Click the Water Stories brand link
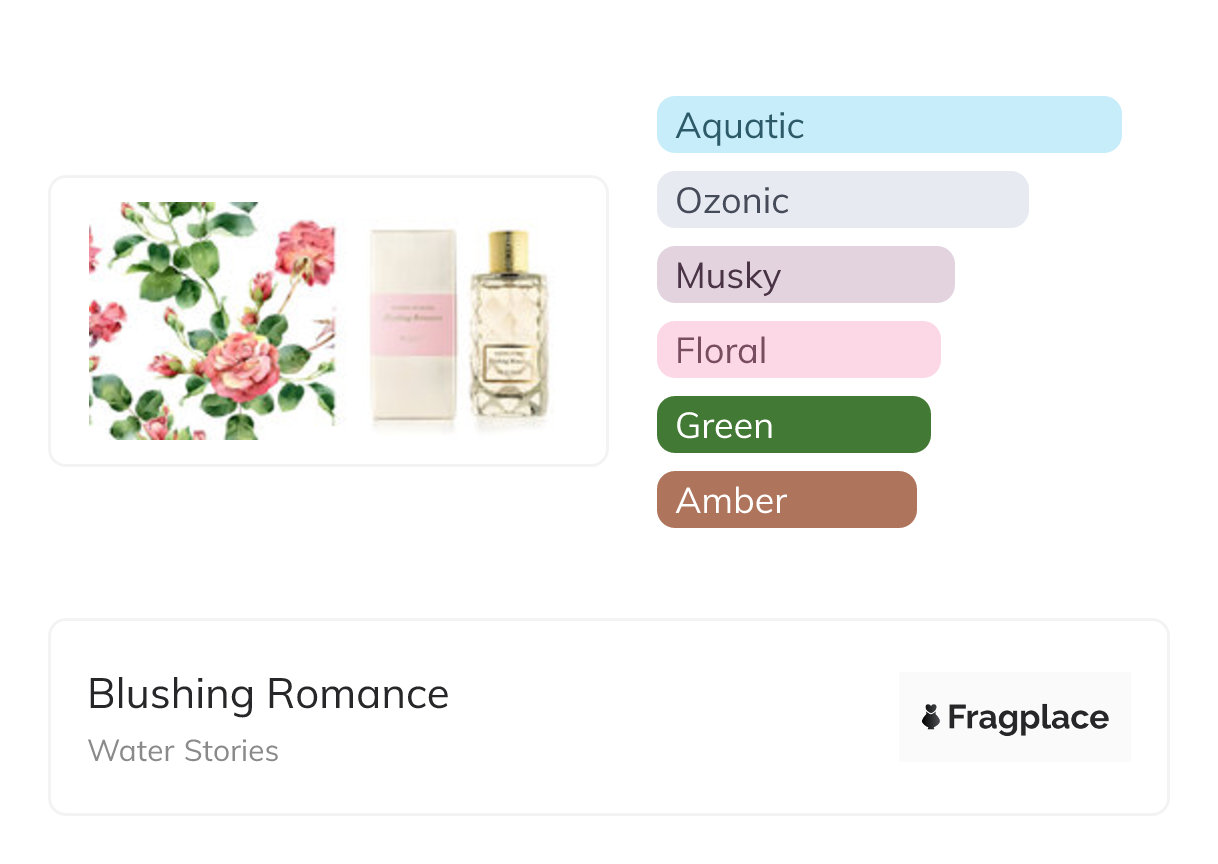 pyautogui.click(x=183, y=751)
